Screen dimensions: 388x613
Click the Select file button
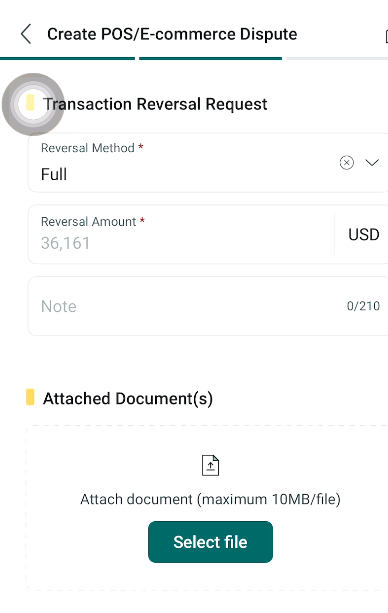tap(210, 542)
